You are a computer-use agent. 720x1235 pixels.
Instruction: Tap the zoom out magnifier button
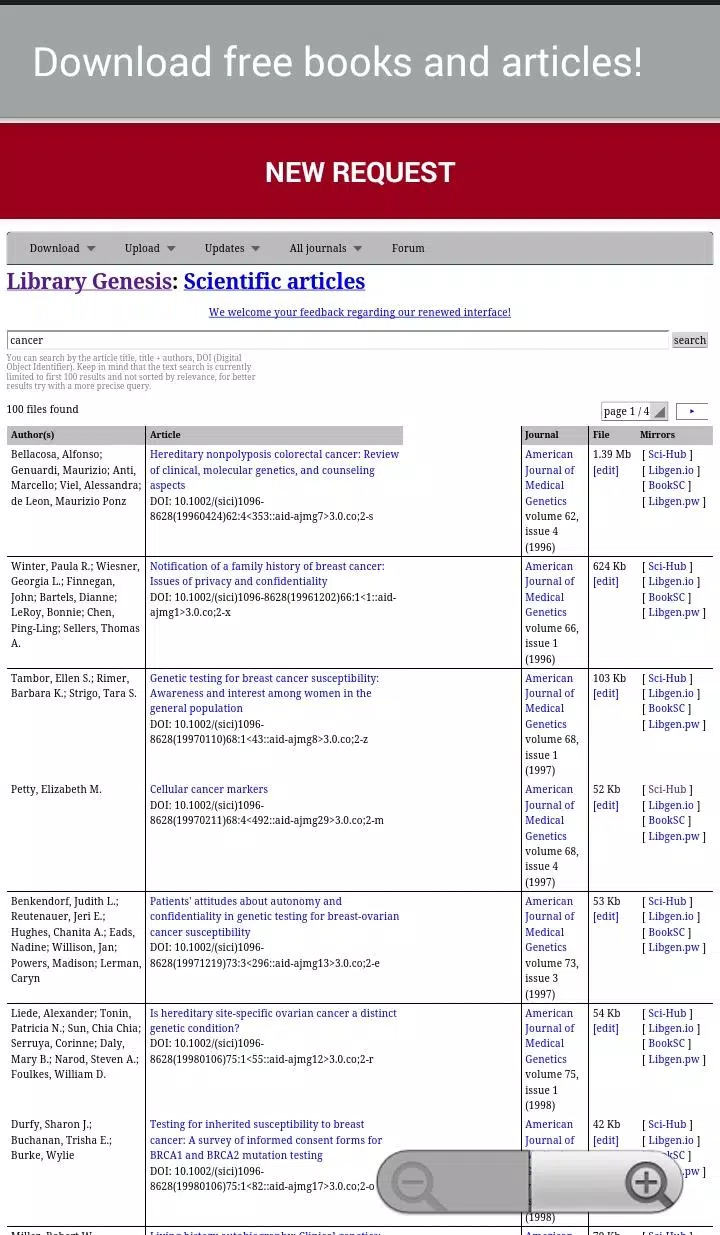click(452, 1181)
